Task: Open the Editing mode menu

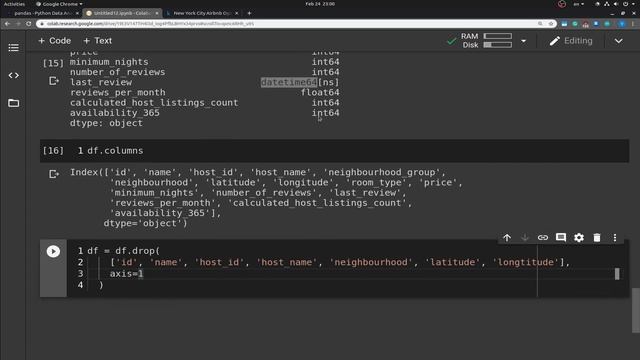Action: click(x=571, y=41)
